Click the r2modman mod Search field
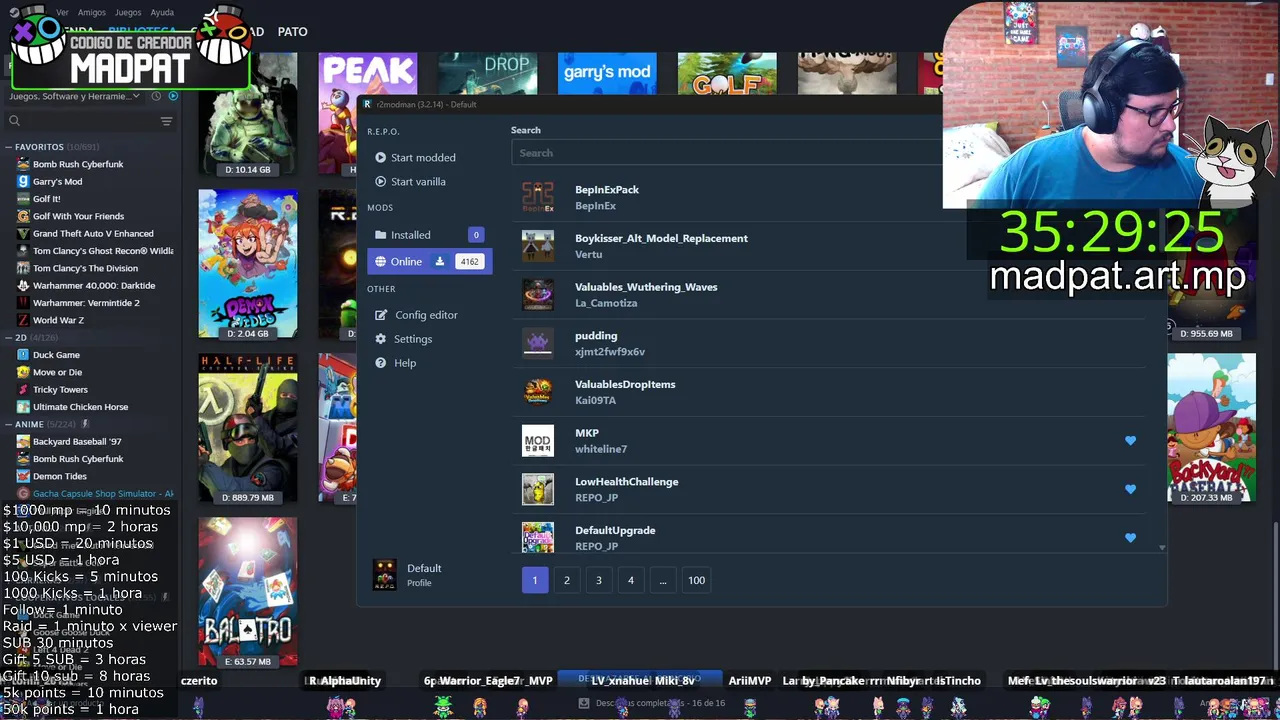The width and height of the screenshot is (1280, 720). [x=726, y=153]
